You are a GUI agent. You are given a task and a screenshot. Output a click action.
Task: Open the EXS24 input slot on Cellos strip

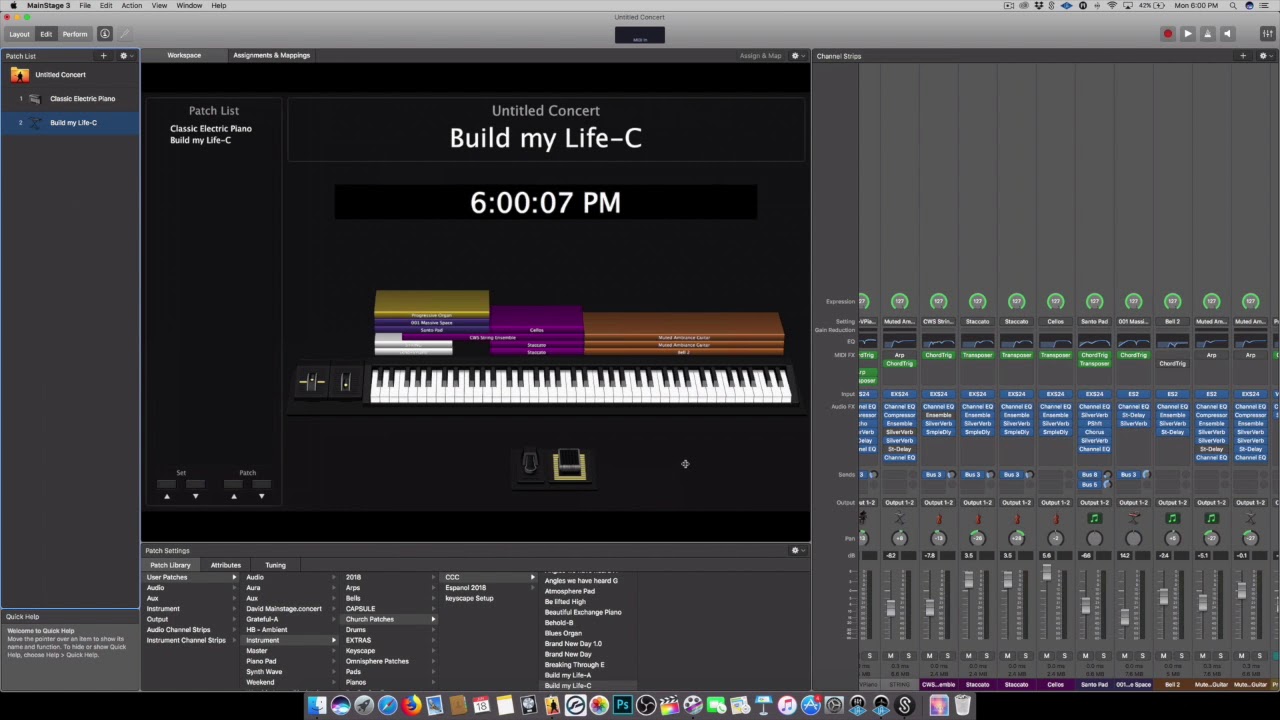coord(1056,394)
